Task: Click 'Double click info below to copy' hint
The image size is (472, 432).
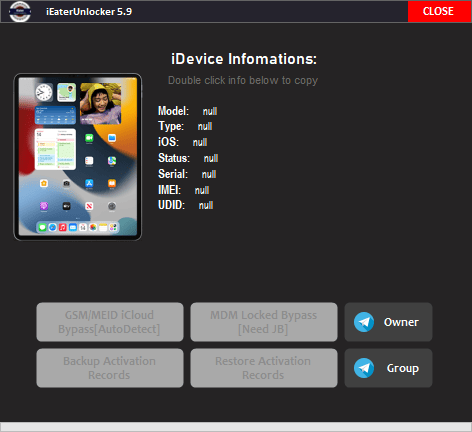Action: coord(243,80)
